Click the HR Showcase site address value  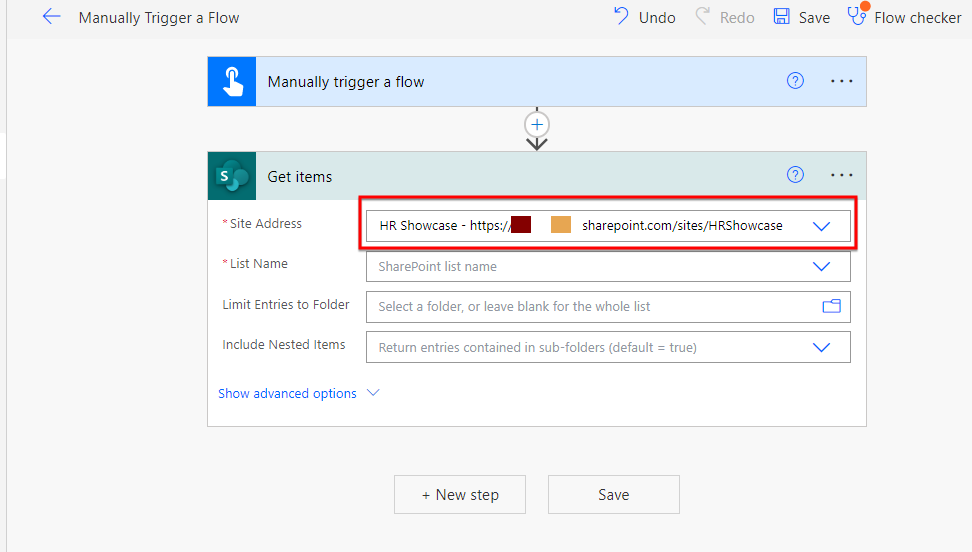[581, 226]
